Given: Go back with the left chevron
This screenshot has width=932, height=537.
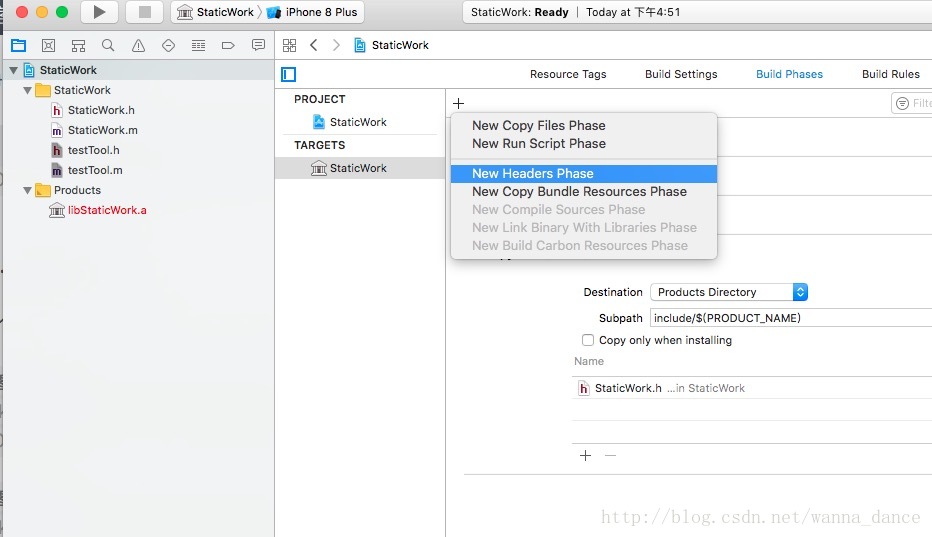Looking at the screenshot, I should 314,45.
